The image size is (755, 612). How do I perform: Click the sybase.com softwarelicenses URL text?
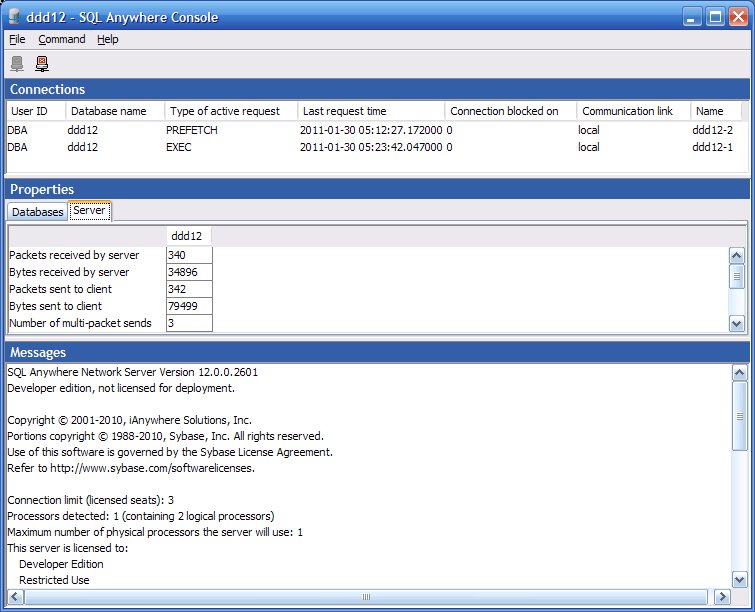coord(152,468)
